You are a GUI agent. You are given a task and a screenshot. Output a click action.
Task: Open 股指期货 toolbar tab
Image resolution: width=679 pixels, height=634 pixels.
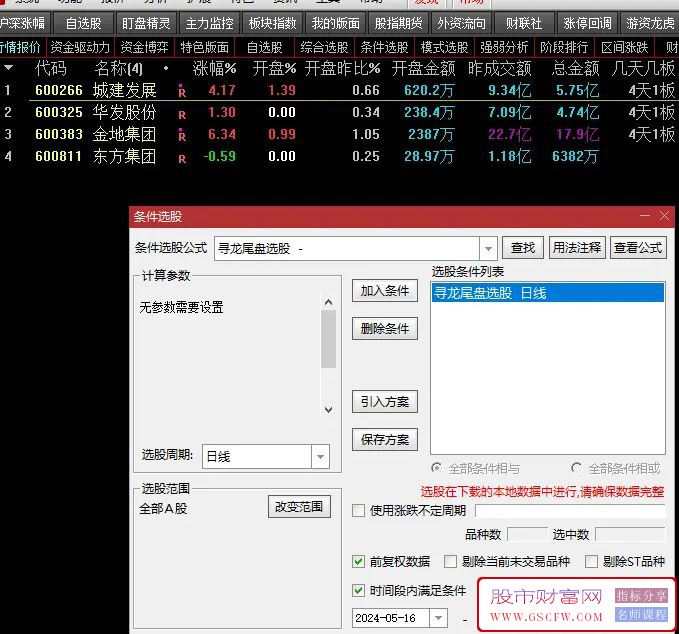point(398,23)
